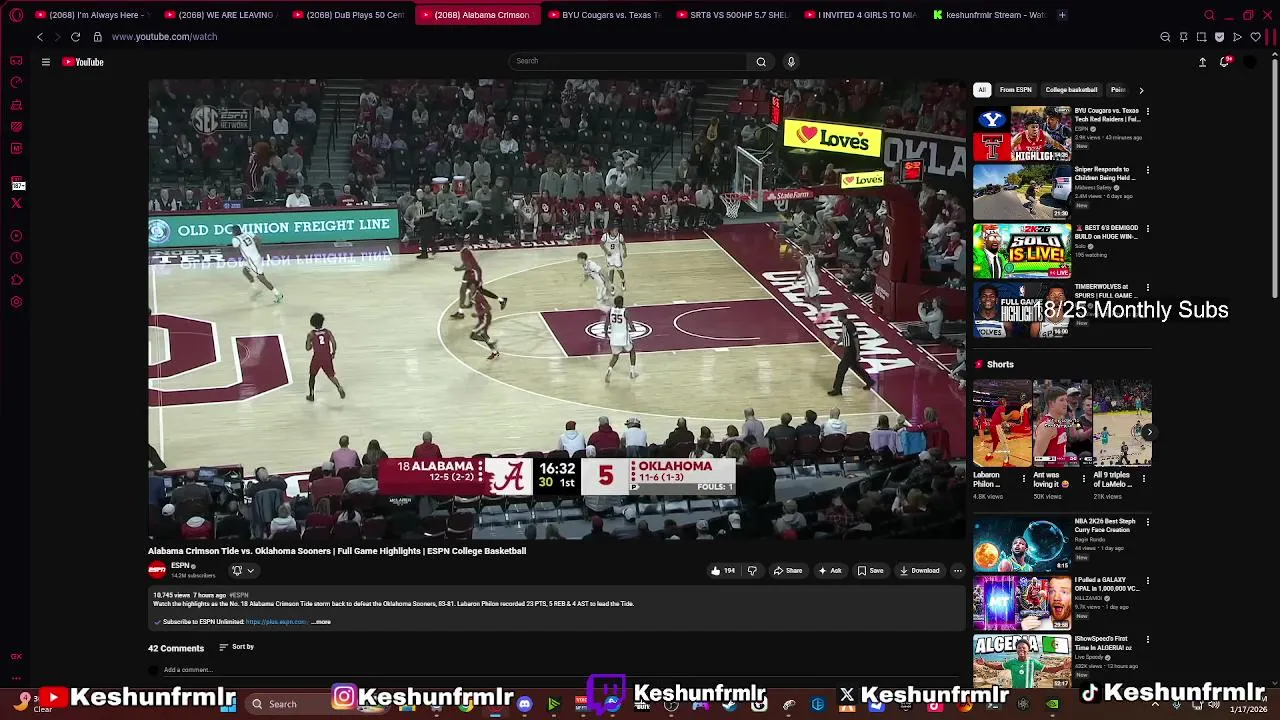Open the SOLO IS LIVE stream thumbnail
This screenshot has height=720, width=1280.
(1021, 250)
